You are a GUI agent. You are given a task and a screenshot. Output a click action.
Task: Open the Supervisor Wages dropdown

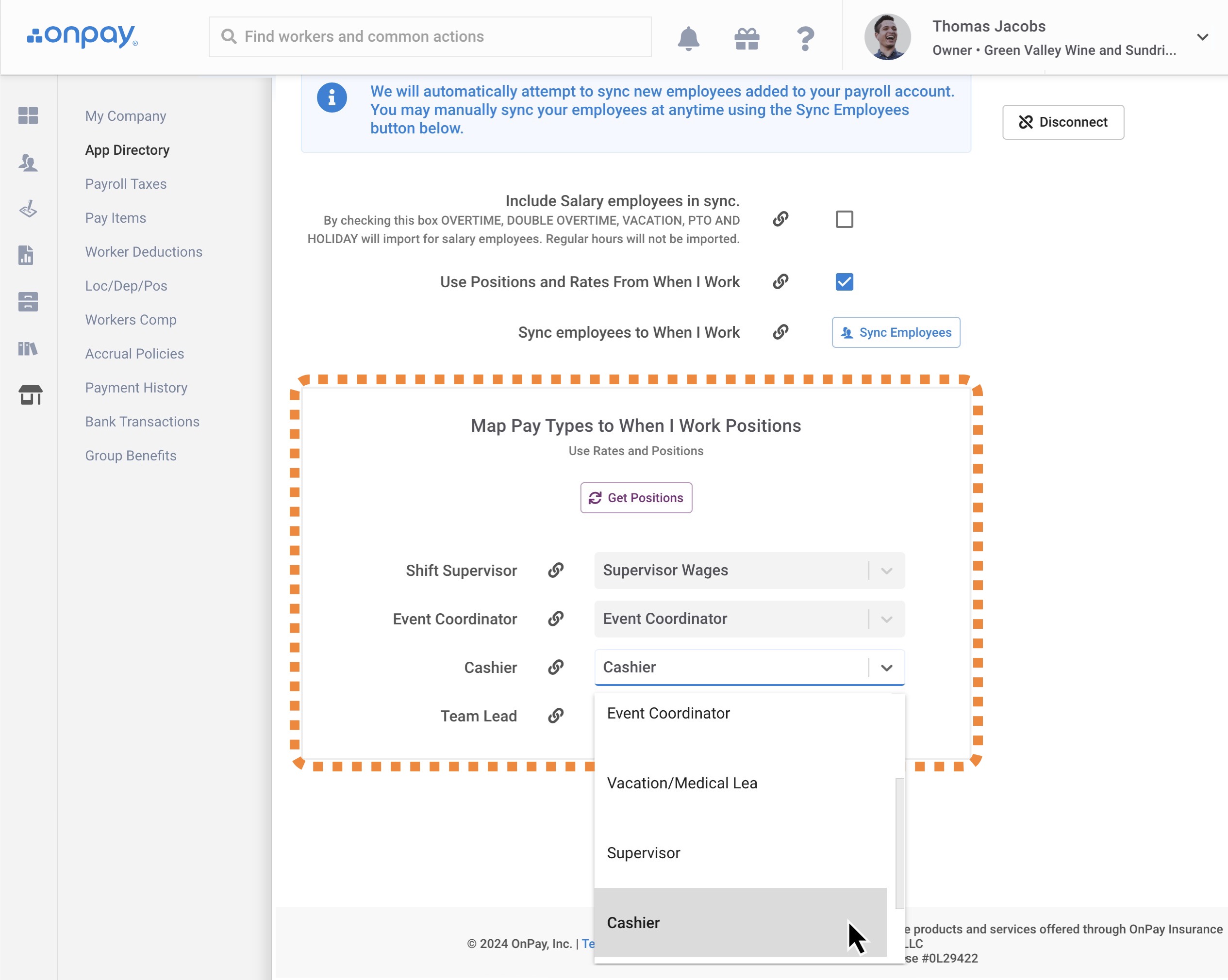click(749, 571)
